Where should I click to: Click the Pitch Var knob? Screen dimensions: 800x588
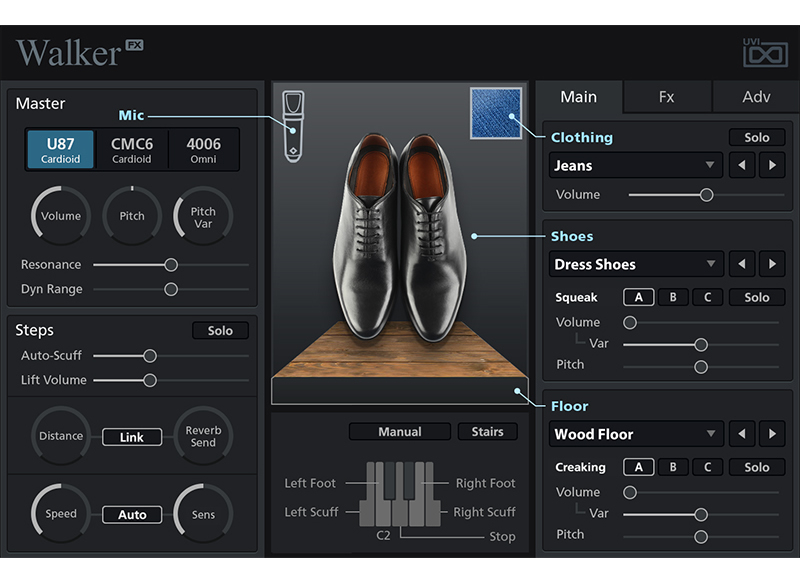203,215
